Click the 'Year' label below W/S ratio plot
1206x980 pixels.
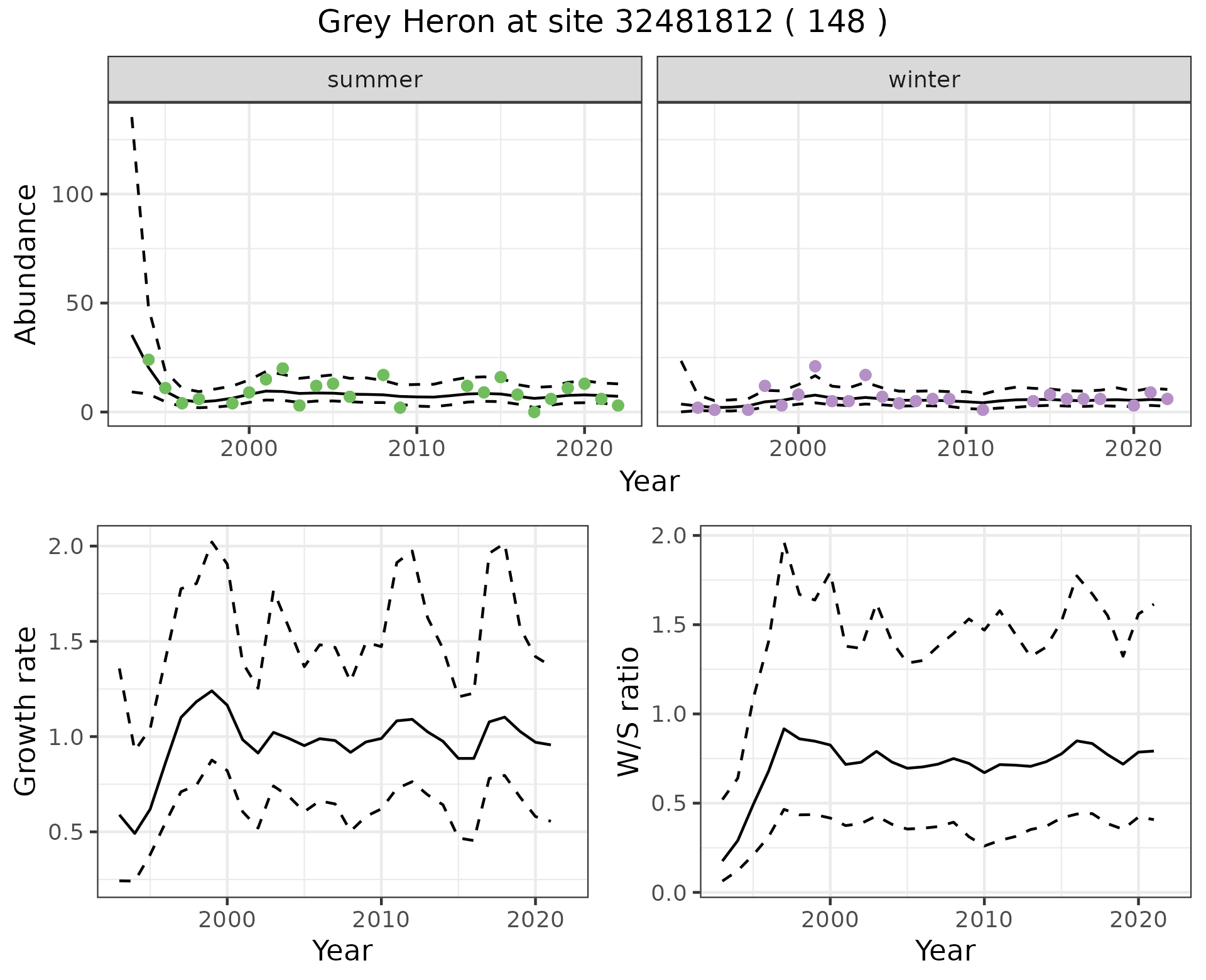point(945,950)
